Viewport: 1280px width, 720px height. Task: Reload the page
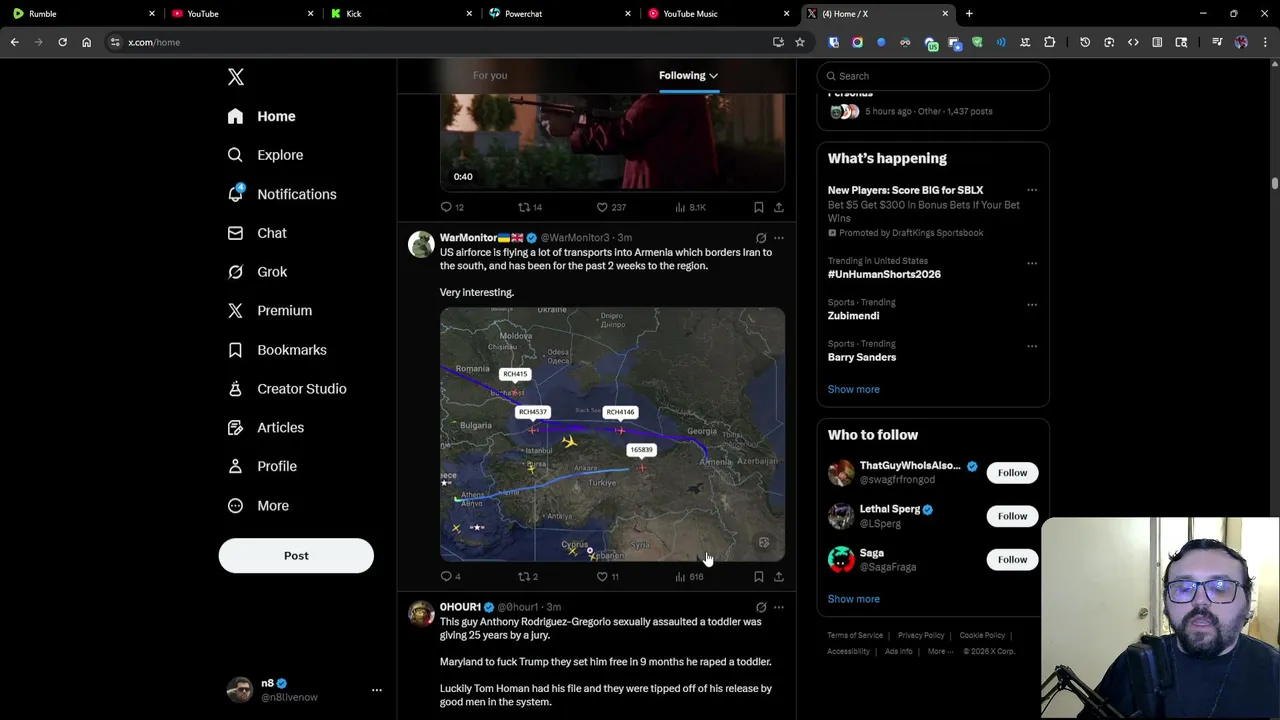(62, 42)
